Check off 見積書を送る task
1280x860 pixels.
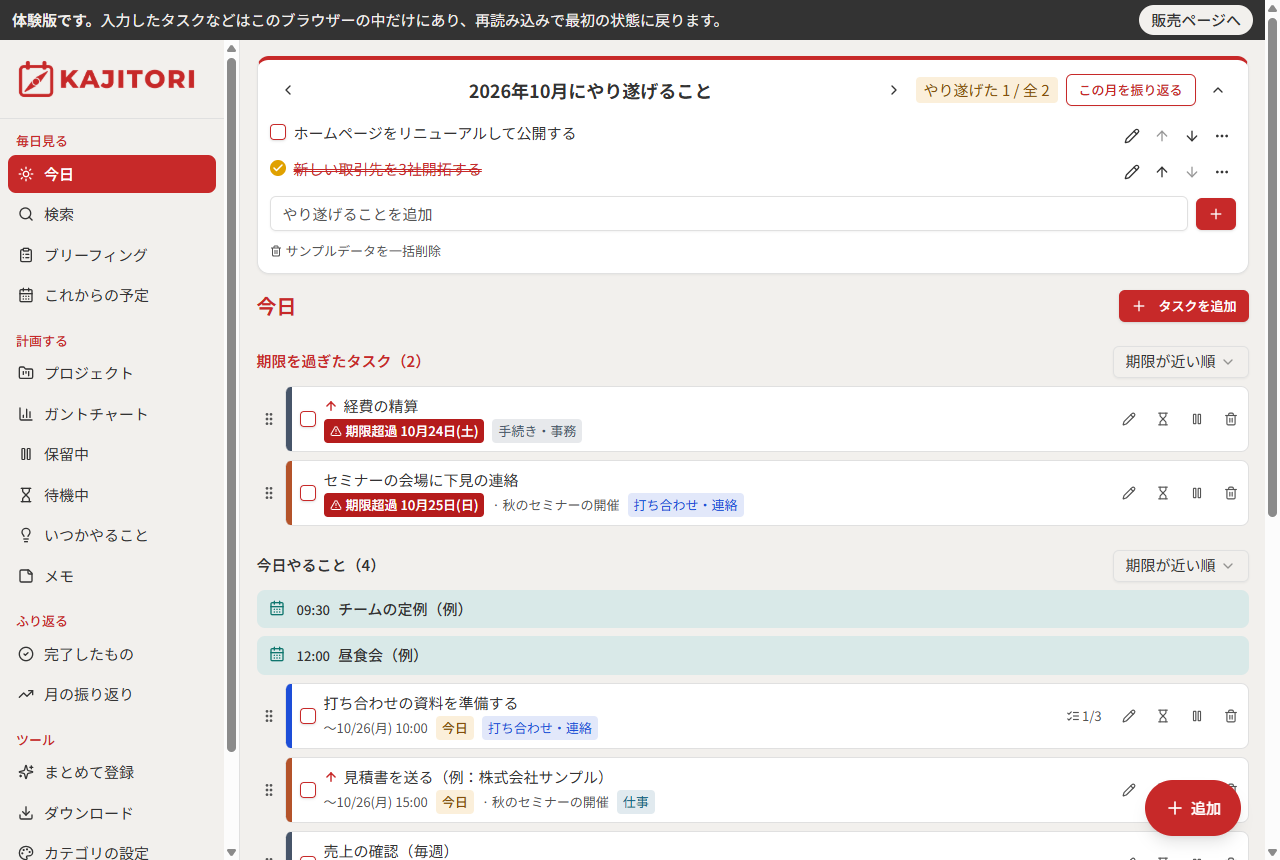pyautogui.click(x=308, y=790)
